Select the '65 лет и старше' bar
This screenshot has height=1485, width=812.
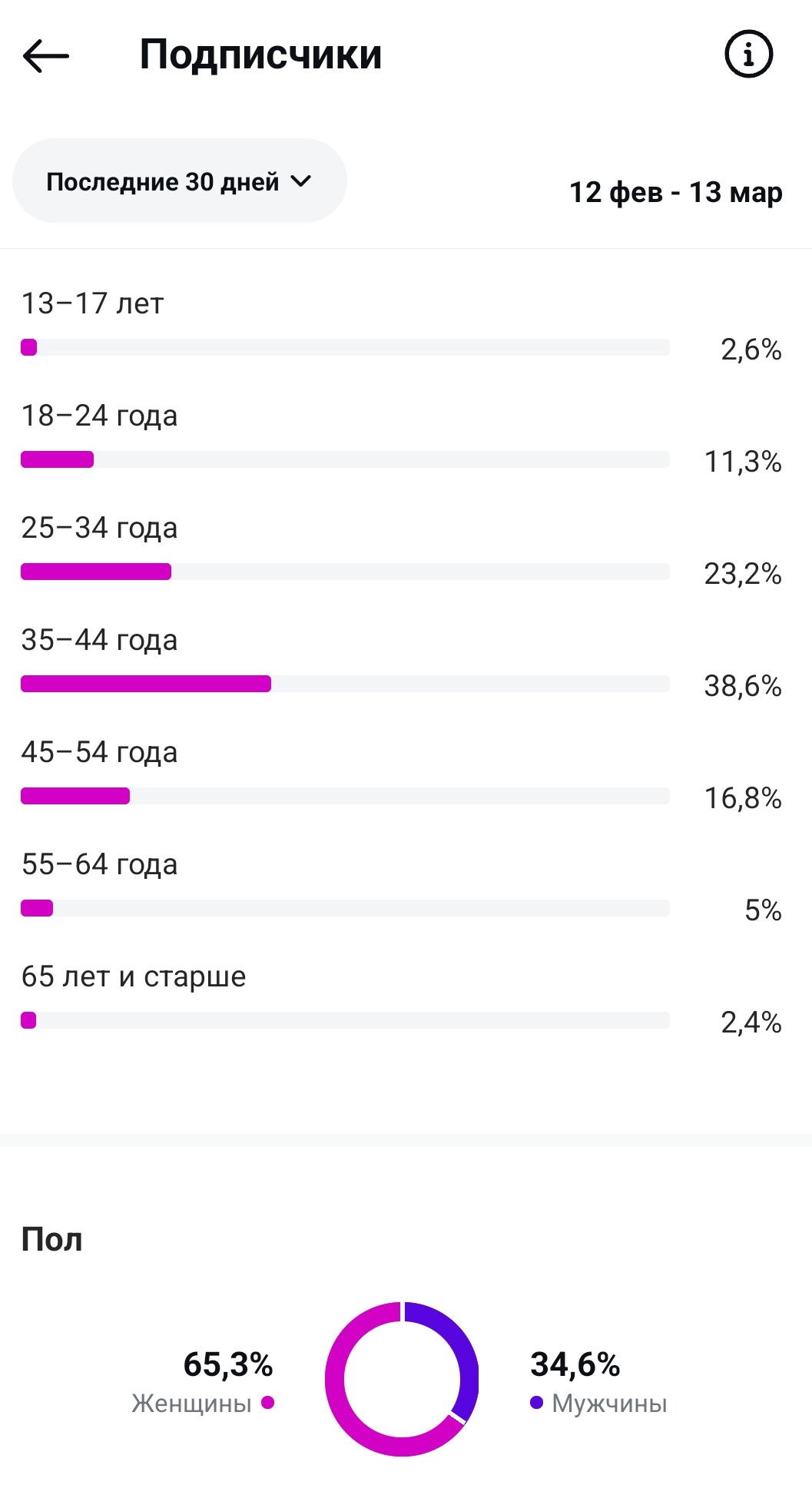345,1020
